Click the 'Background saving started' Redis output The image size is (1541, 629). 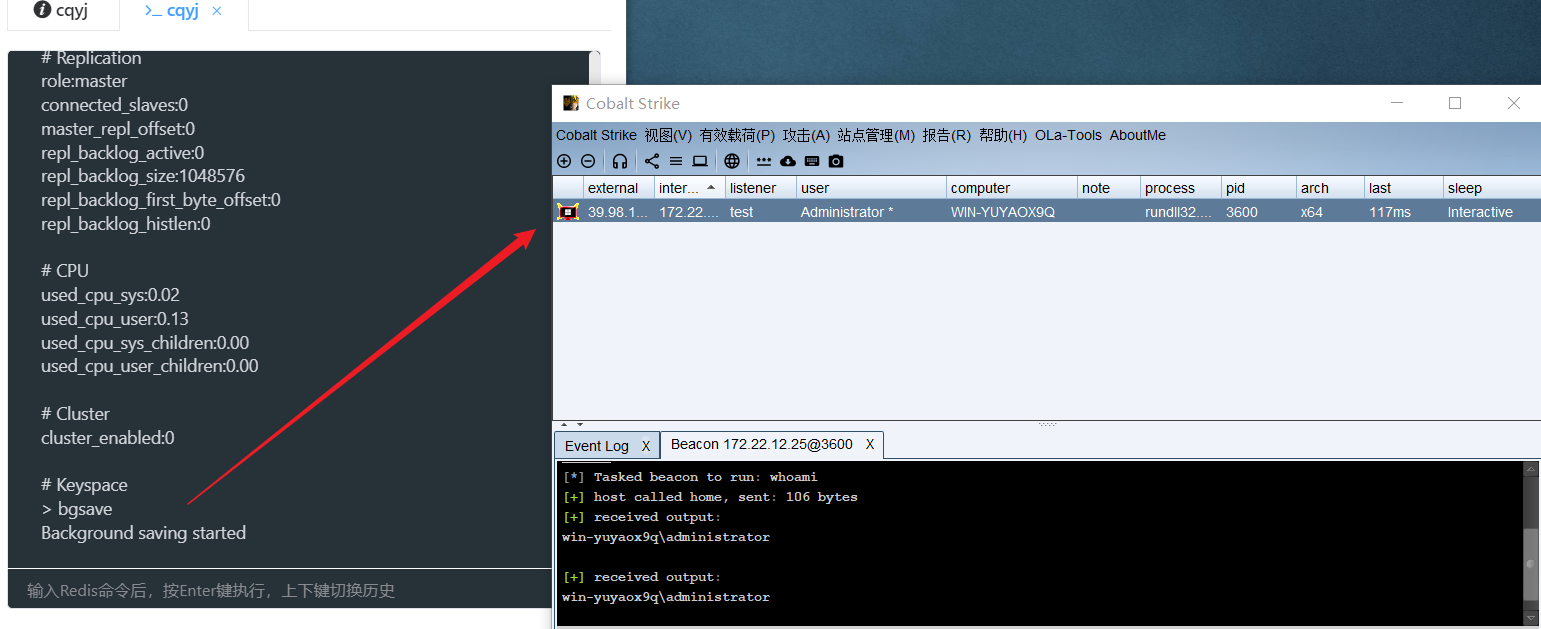[x=143, y=533]
